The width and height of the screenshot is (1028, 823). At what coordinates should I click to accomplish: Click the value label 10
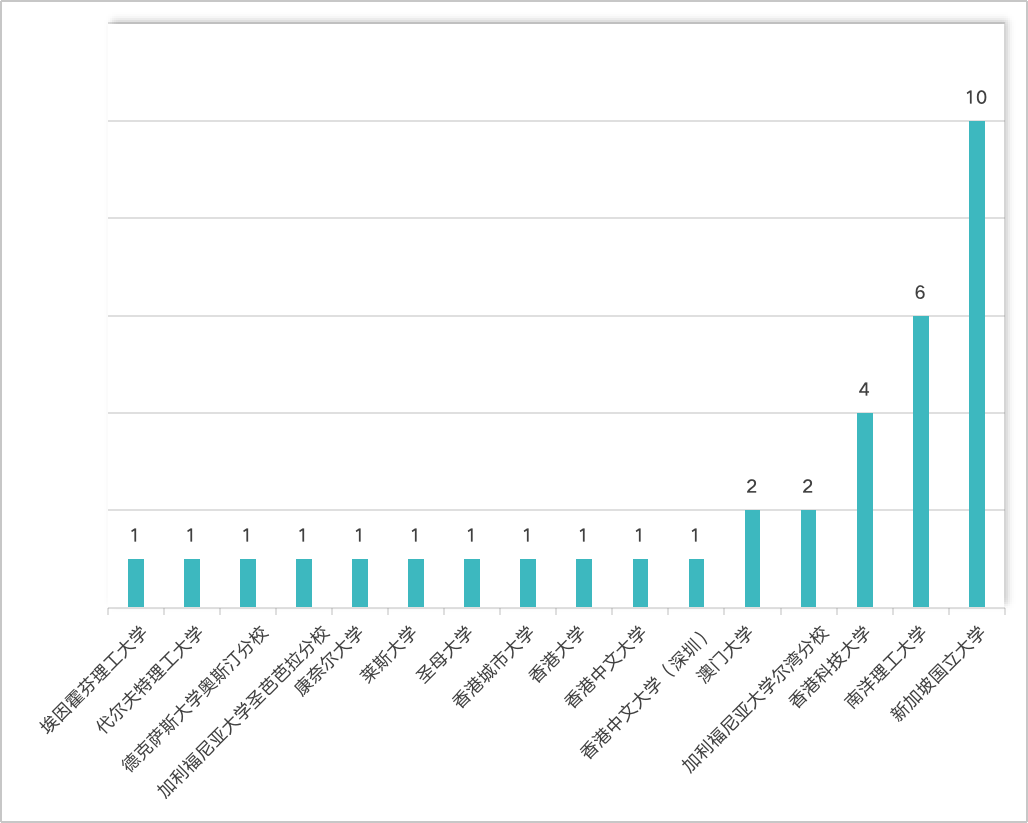pyautogui.click(x=976, y=98)
